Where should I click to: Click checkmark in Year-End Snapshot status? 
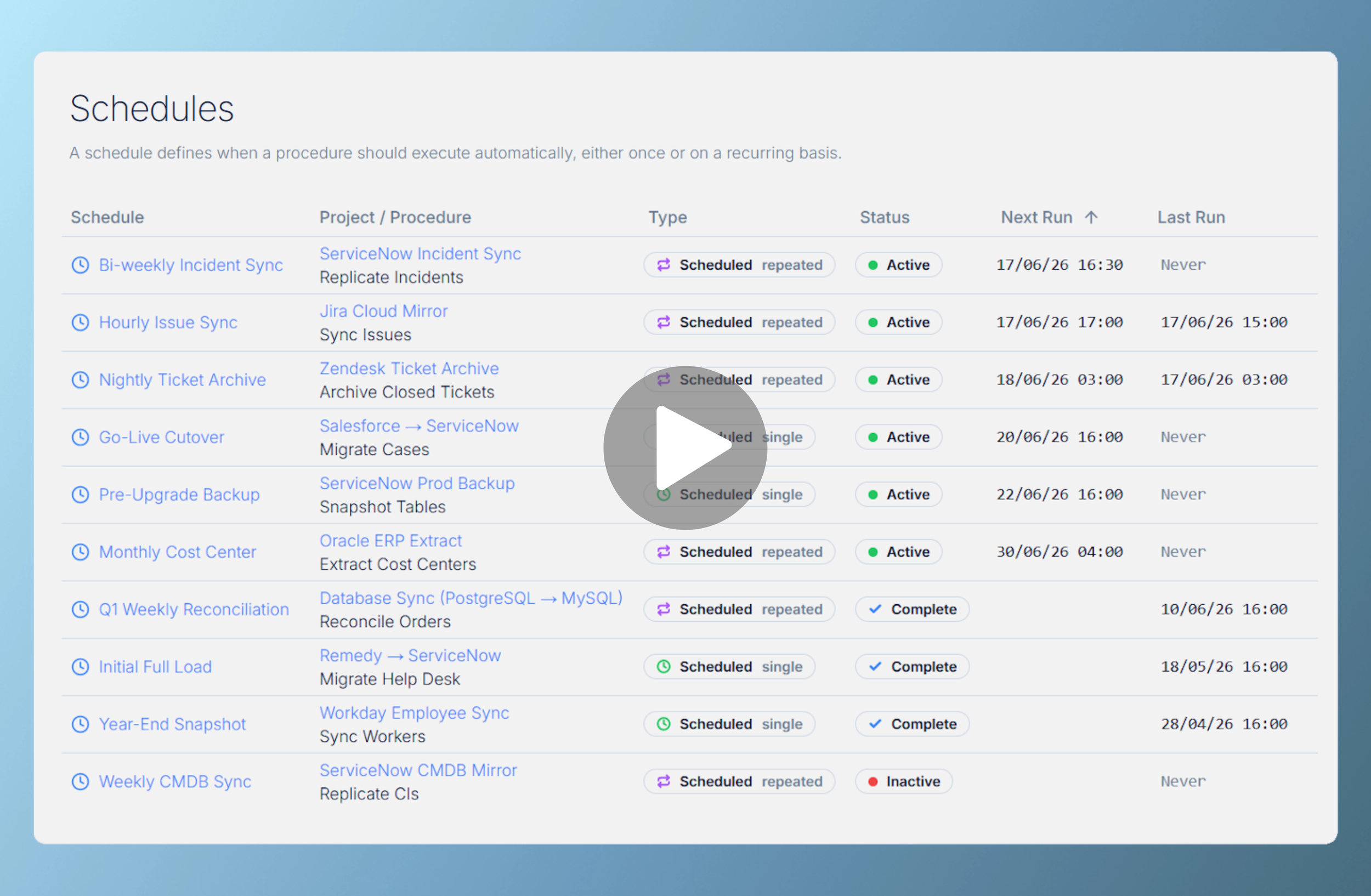(875, 724)
